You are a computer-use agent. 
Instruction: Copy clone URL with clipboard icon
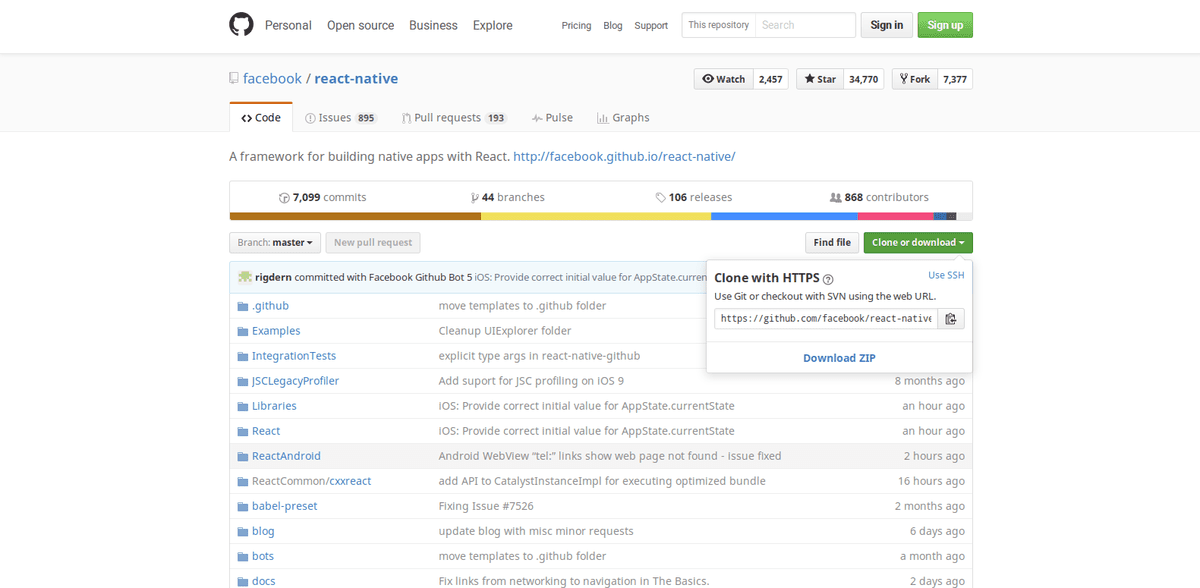coord(951,319)
